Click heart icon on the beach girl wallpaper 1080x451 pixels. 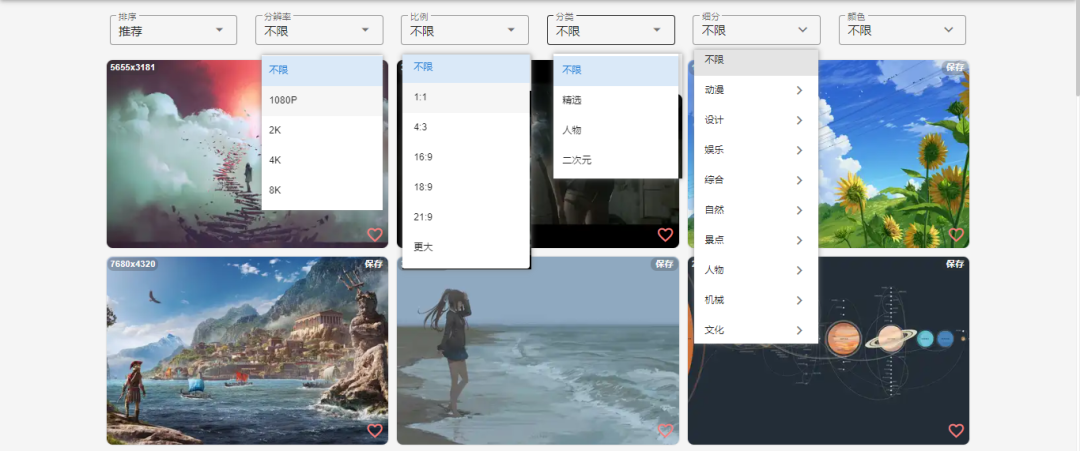(665, 431)
